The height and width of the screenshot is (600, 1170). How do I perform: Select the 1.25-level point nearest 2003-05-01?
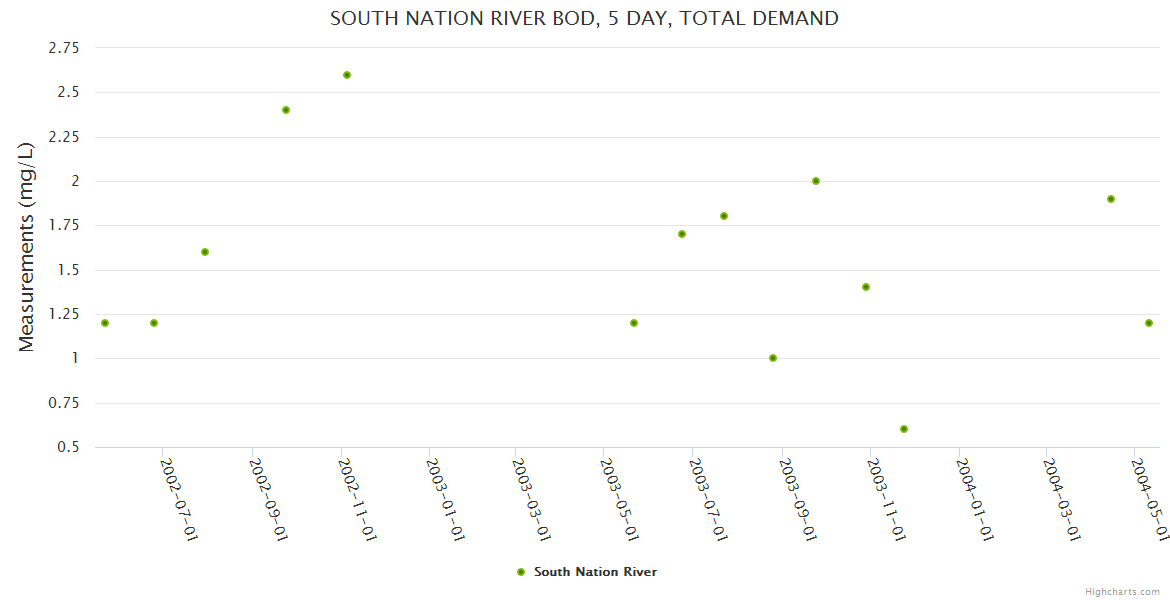[x=634, y=323]
